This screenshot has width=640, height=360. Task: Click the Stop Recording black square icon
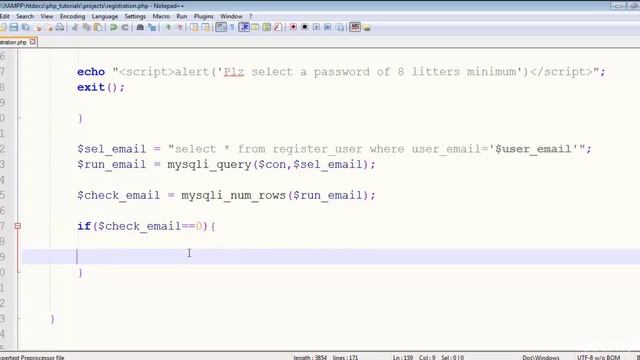pyautogui.click(x=304, y=27)
